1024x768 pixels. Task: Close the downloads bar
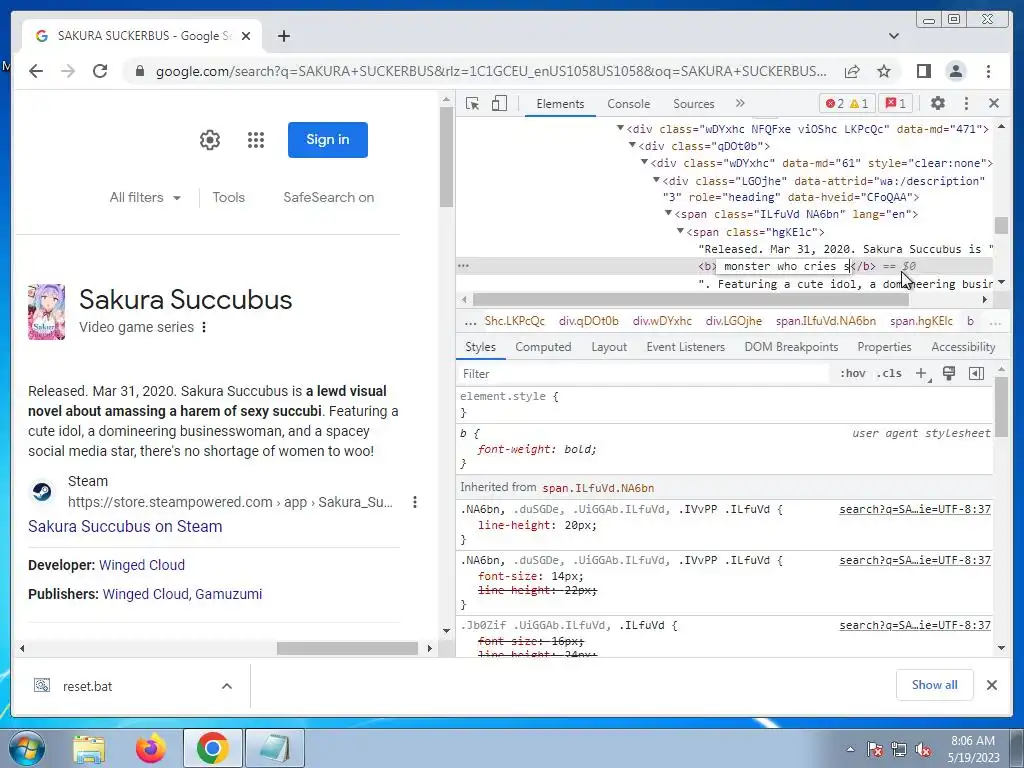point(991,684)
